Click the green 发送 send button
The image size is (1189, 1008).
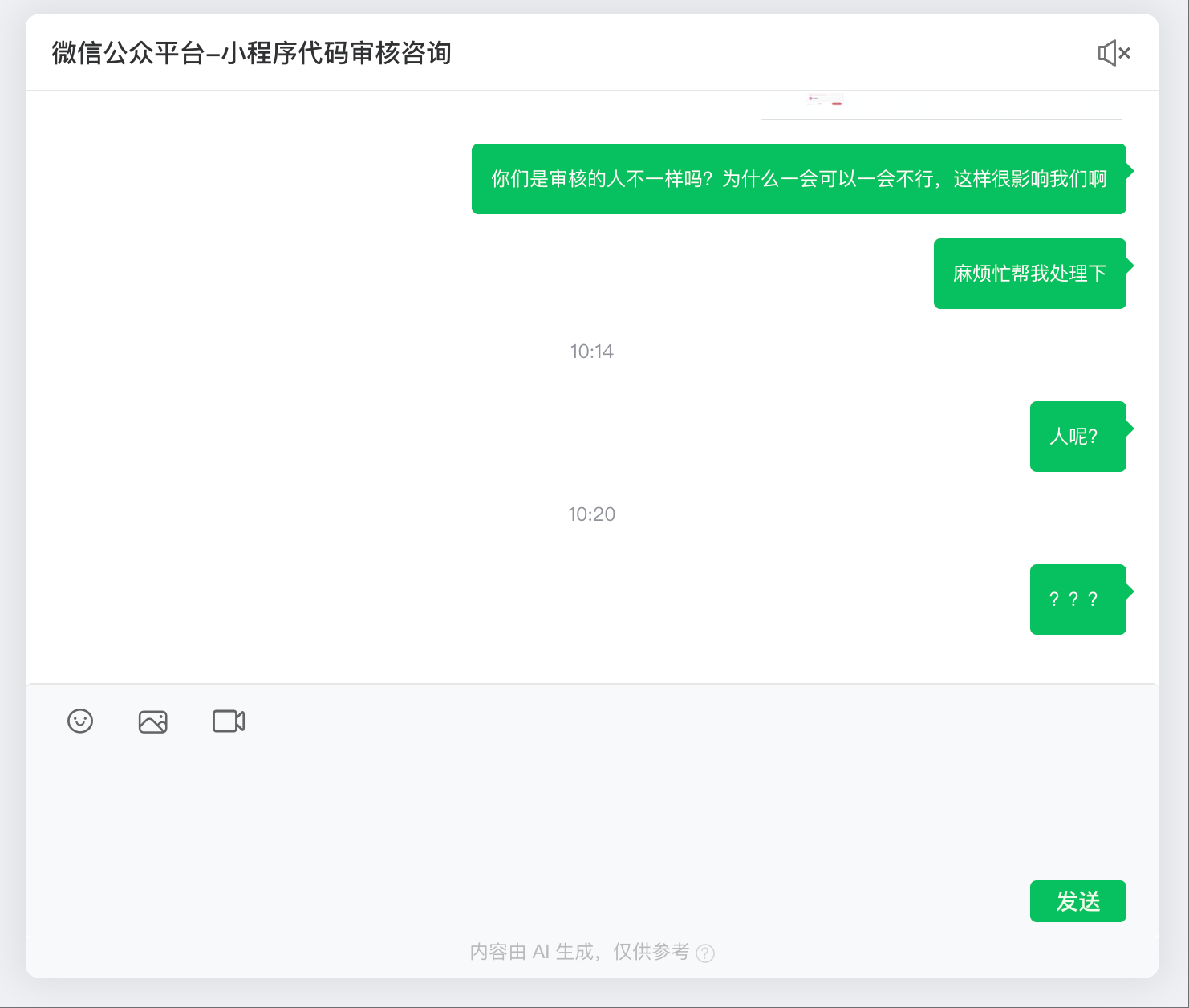[1077, 901]
